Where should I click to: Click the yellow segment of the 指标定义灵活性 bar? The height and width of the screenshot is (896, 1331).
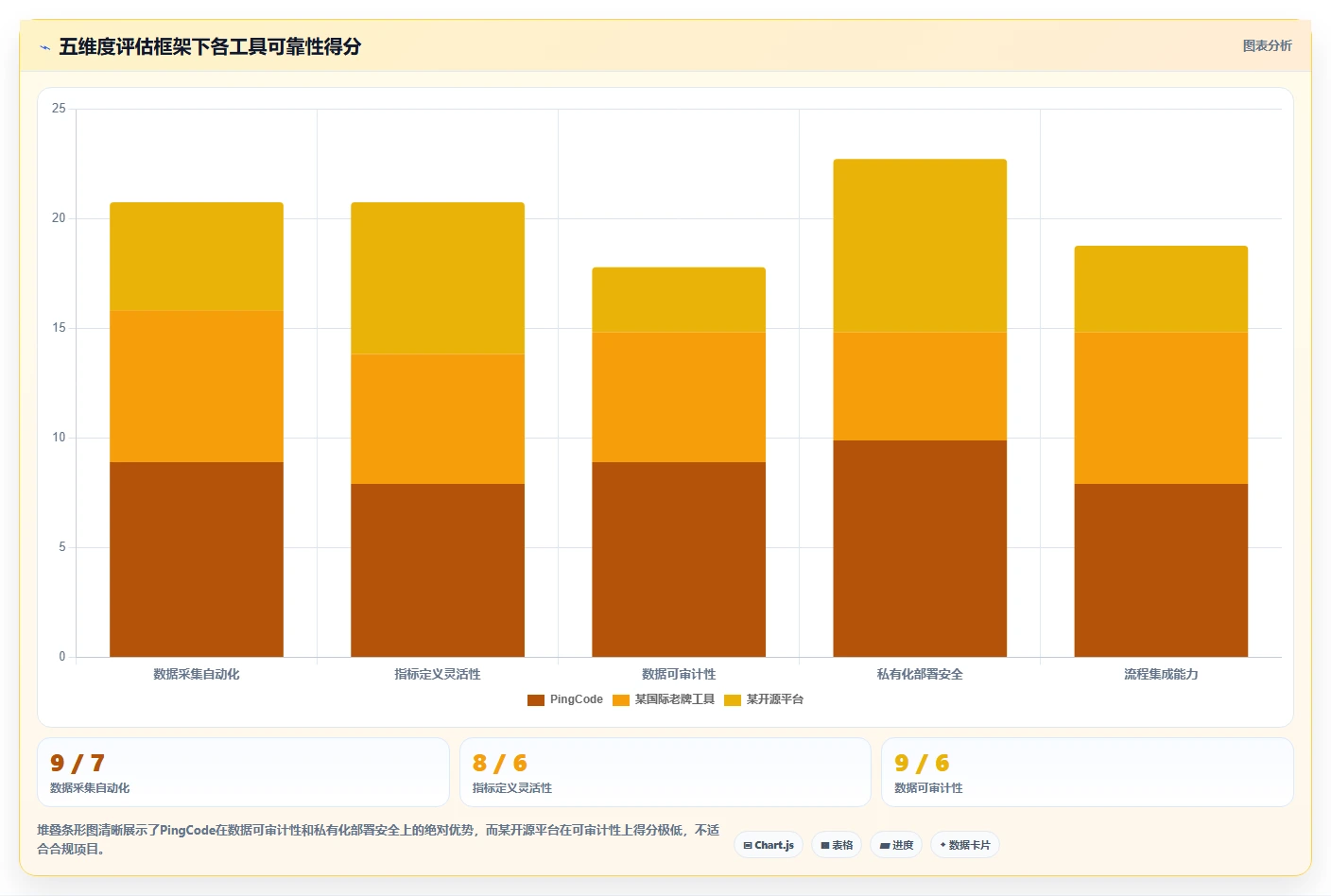438,279
